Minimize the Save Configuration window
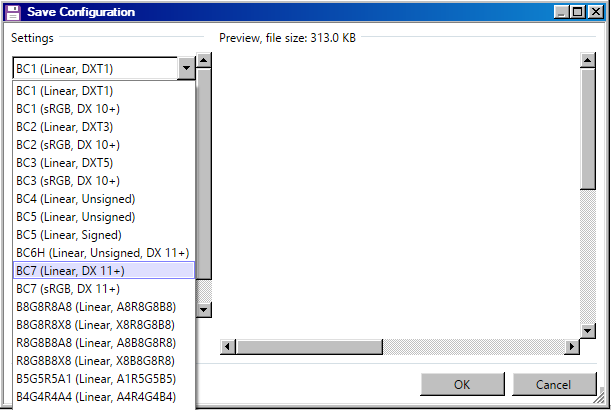 pos(561,12)
